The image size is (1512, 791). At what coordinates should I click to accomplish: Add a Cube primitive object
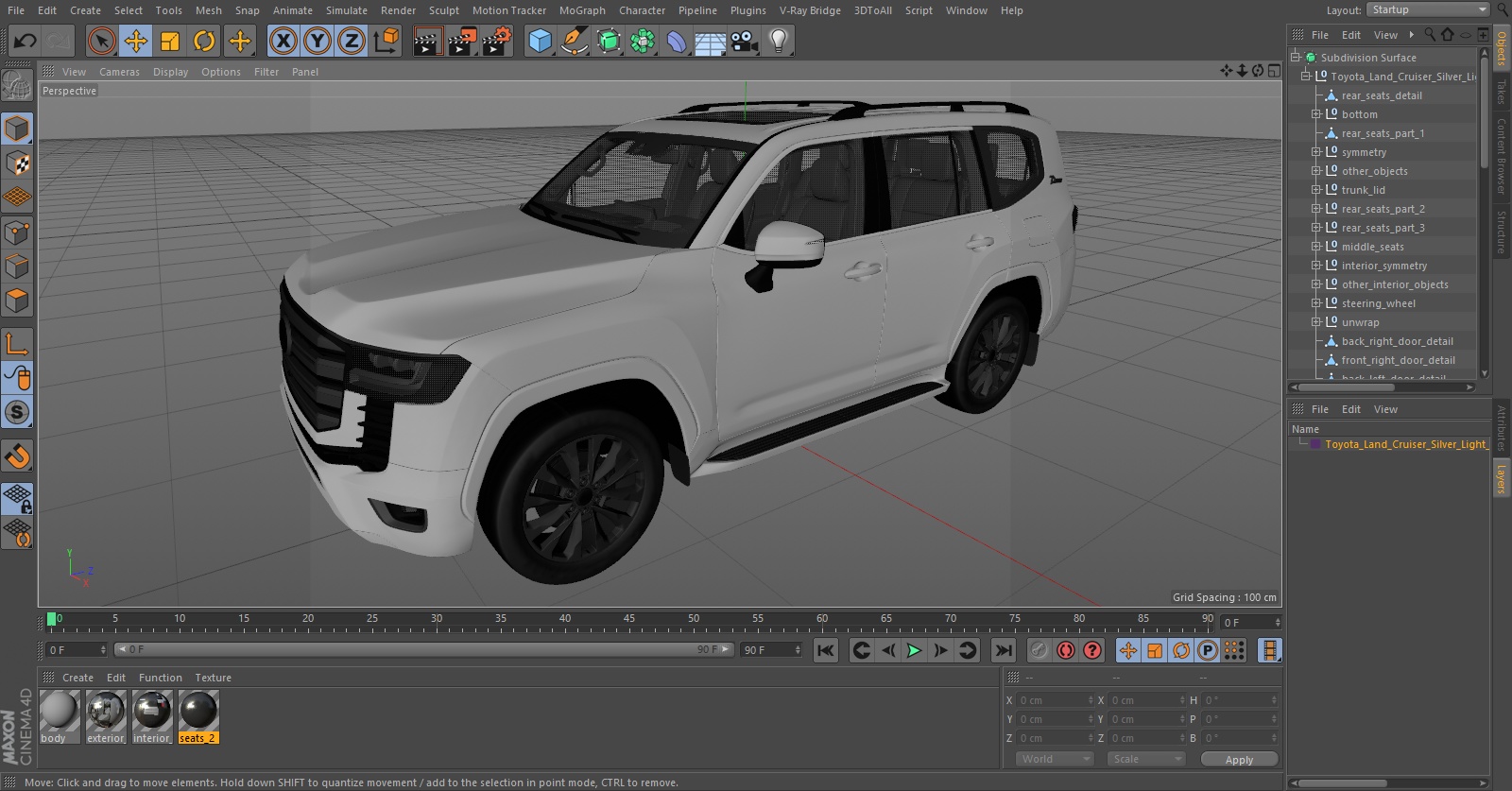point(540,41)
